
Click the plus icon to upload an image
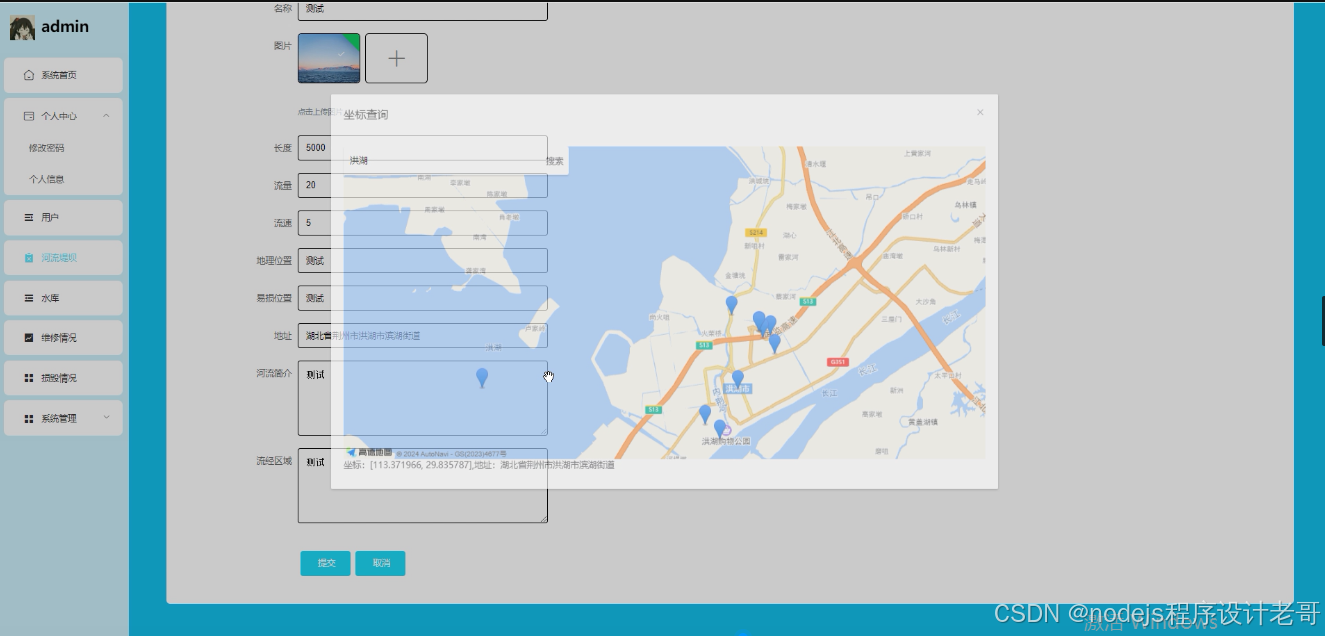[x=396, y=58]
